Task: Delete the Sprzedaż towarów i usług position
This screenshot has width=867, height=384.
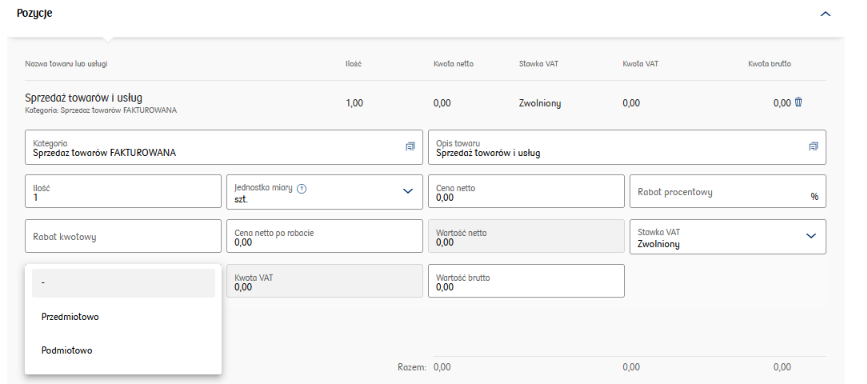Action: click(798, 102)
